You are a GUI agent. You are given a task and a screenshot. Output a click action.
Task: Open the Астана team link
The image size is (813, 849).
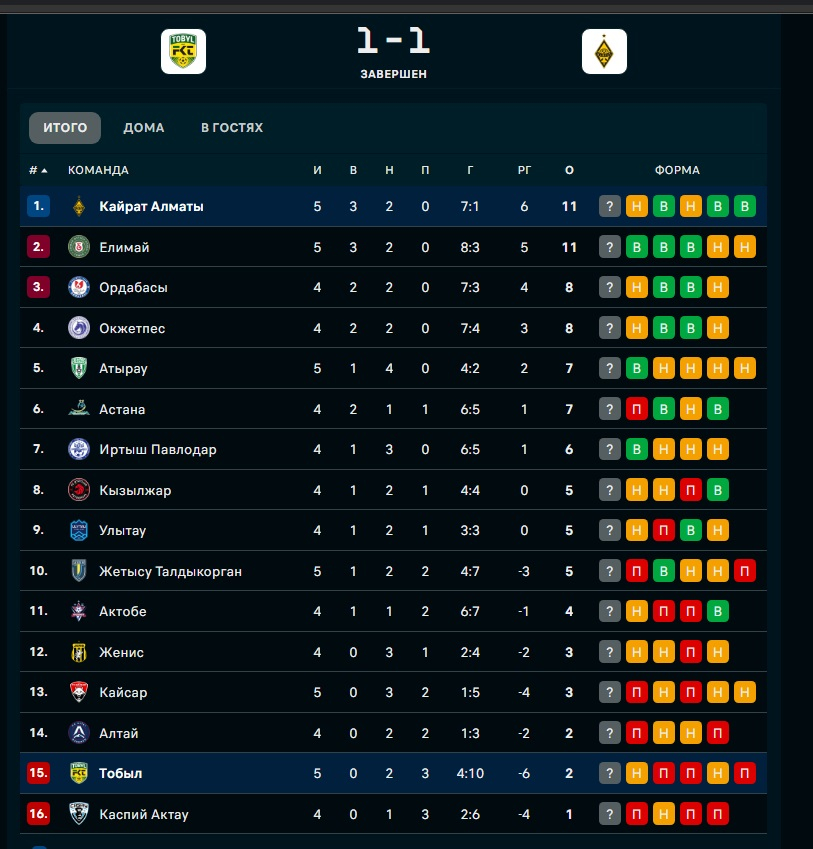122,409
